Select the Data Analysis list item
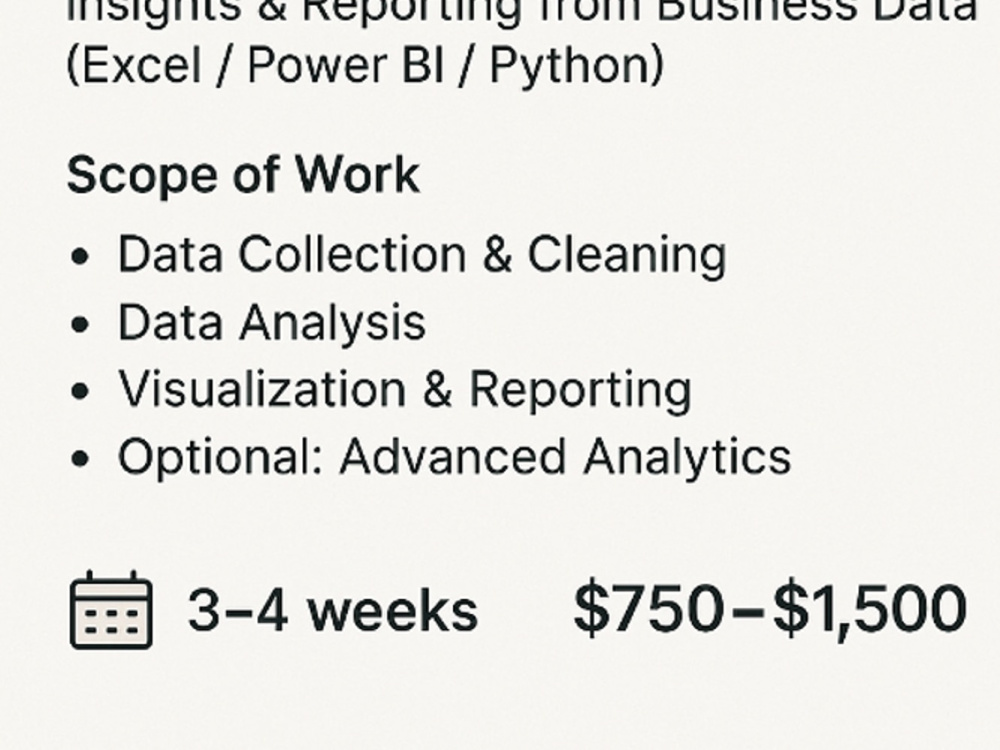Viewport: 1000px width, 750px height. coord(272,323)
